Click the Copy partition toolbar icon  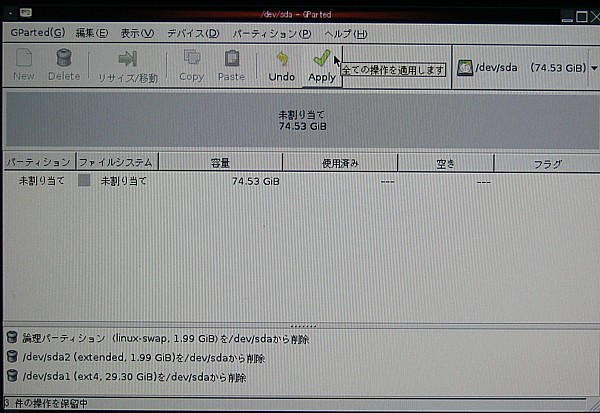[x=192, y=58]
